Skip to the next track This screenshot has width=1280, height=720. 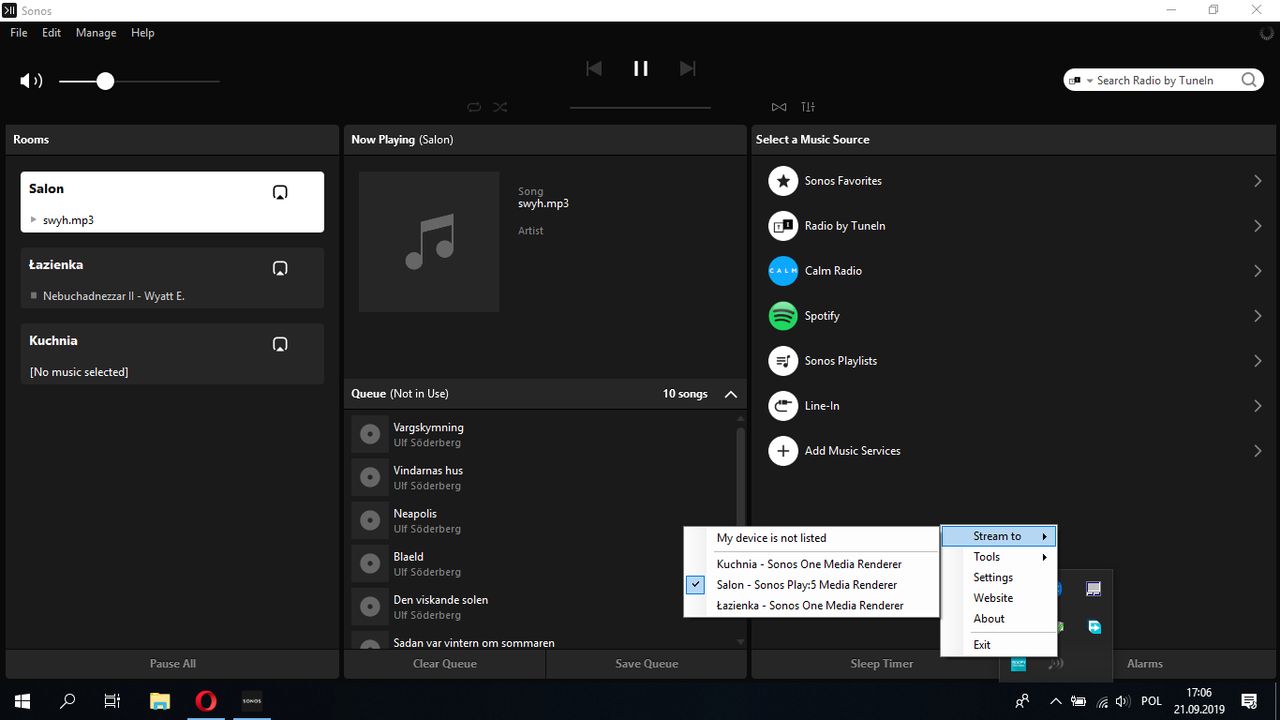(687, 68)
